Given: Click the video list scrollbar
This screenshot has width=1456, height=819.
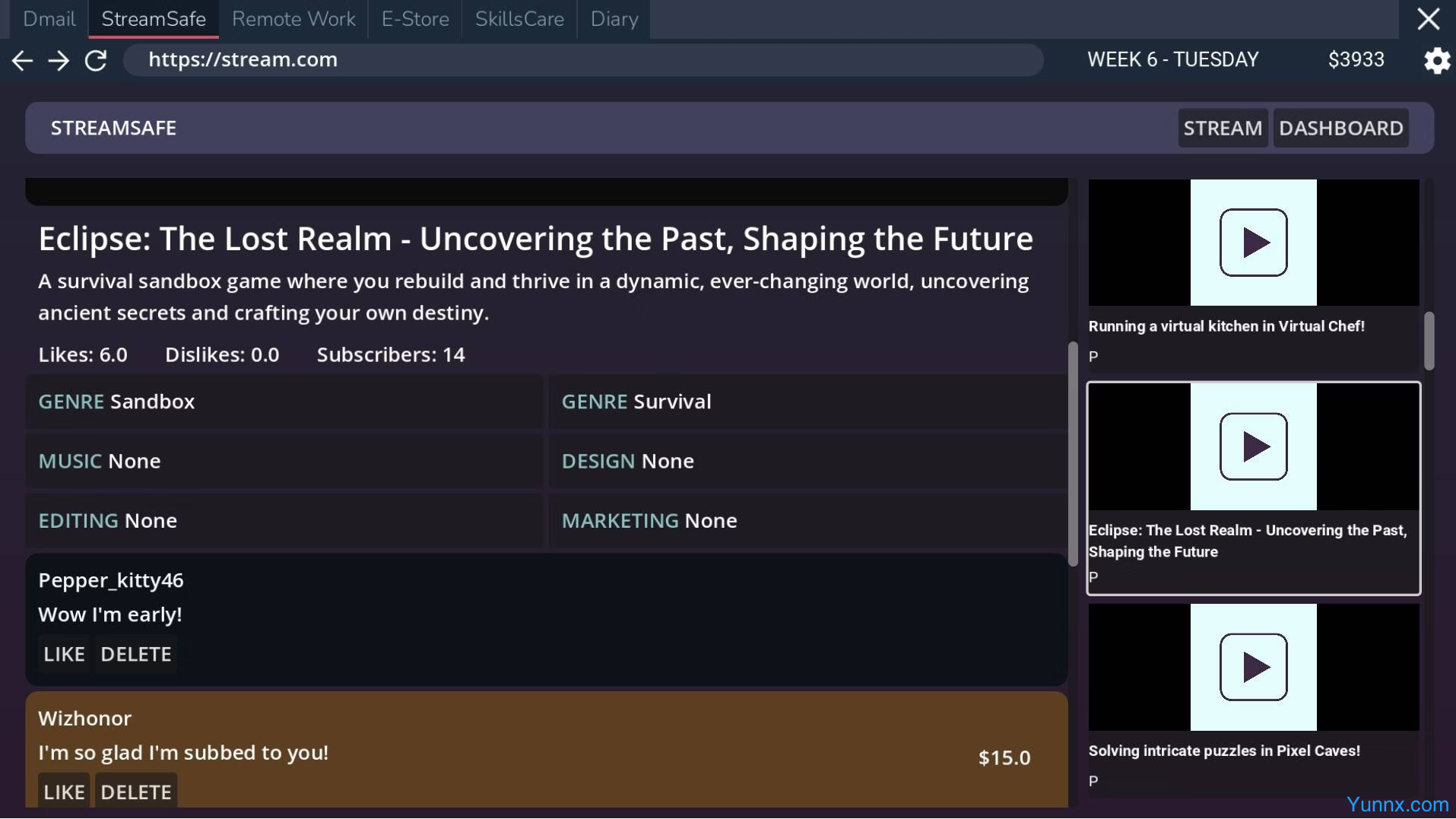Looking at the screenshot, I should point(1429,341).
